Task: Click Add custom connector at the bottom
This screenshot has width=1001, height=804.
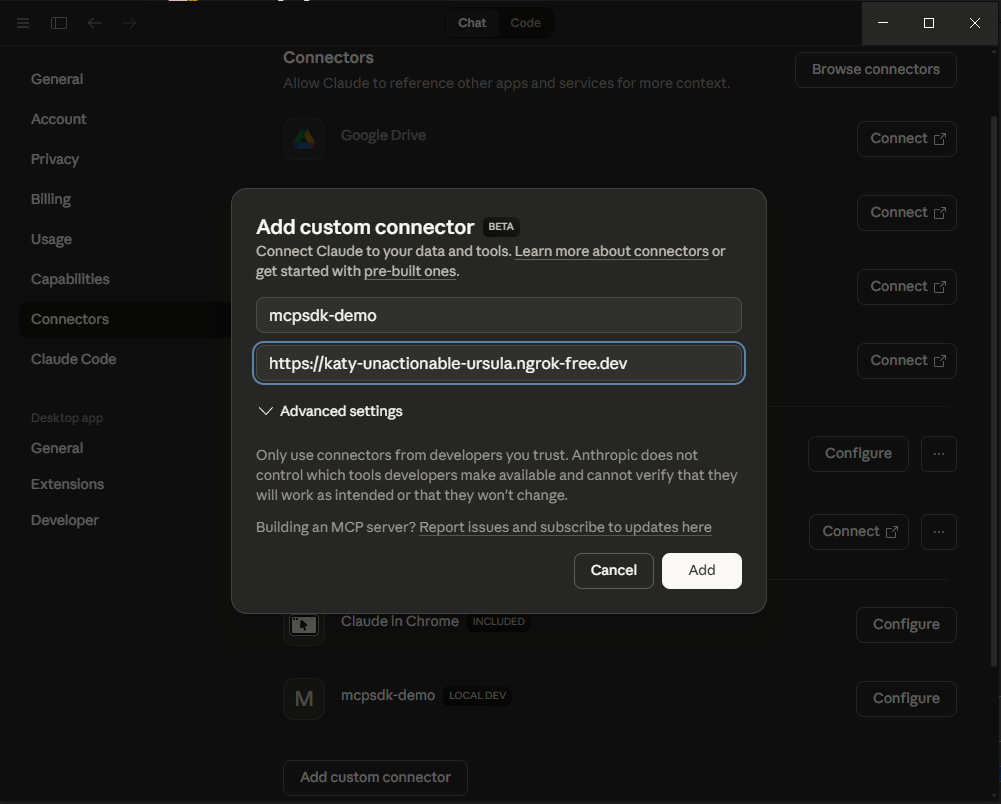Action: tap(375, 778)
